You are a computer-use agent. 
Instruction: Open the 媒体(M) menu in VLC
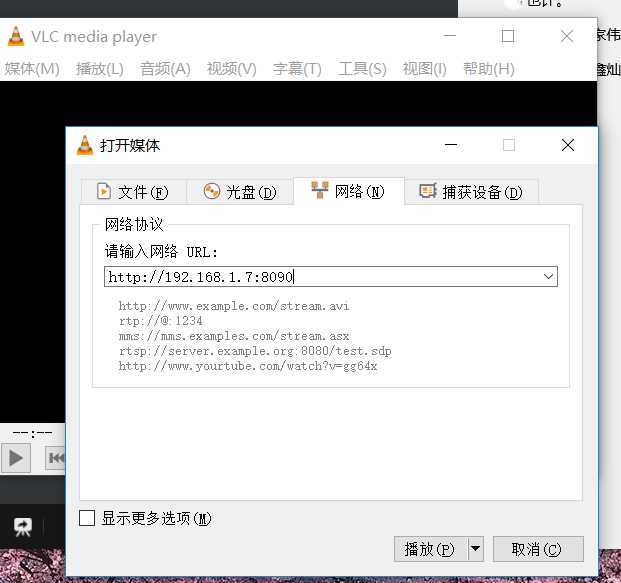pos(32,69)
